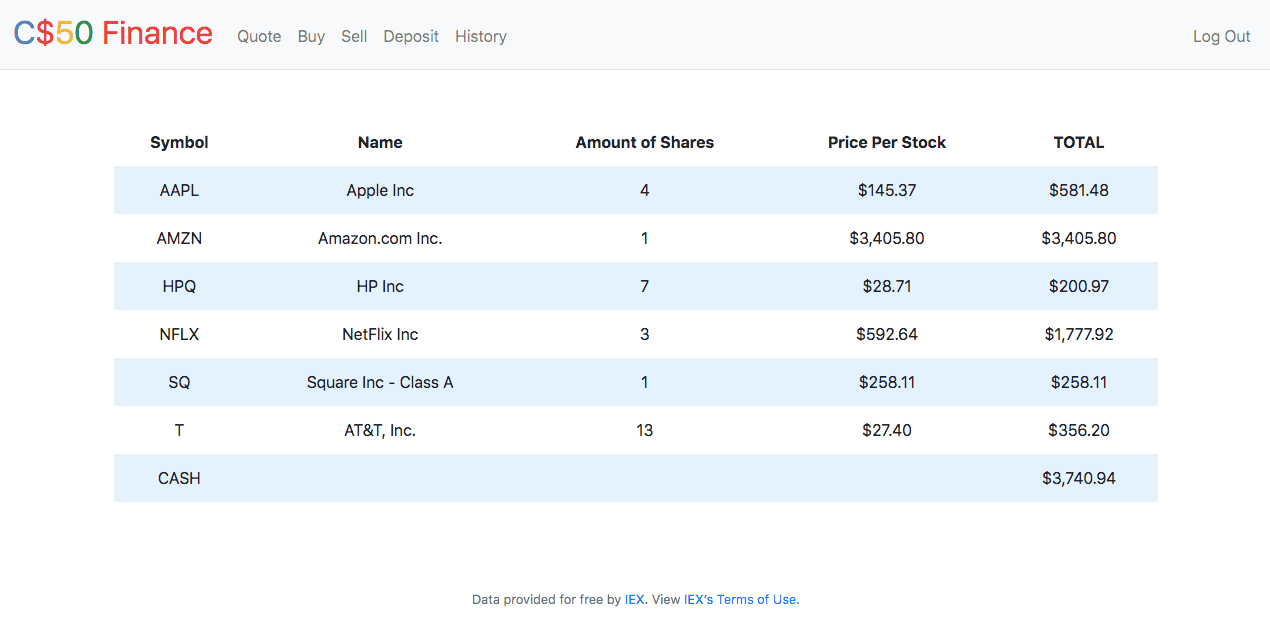Click the 4 shares cell for AAPL
1270x627 pixels.
point(645,190)
